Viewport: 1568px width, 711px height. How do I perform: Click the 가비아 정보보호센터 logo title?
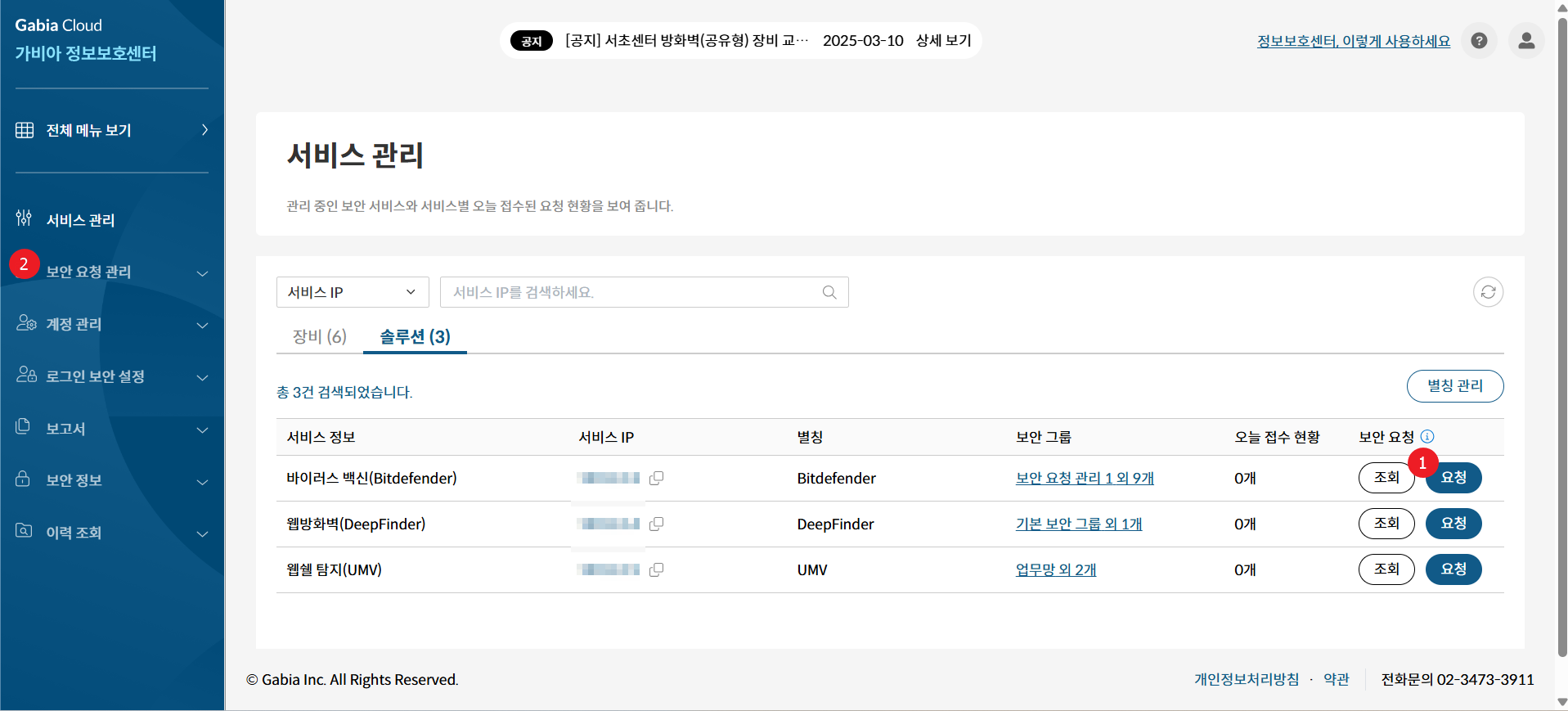coord(86,53)
